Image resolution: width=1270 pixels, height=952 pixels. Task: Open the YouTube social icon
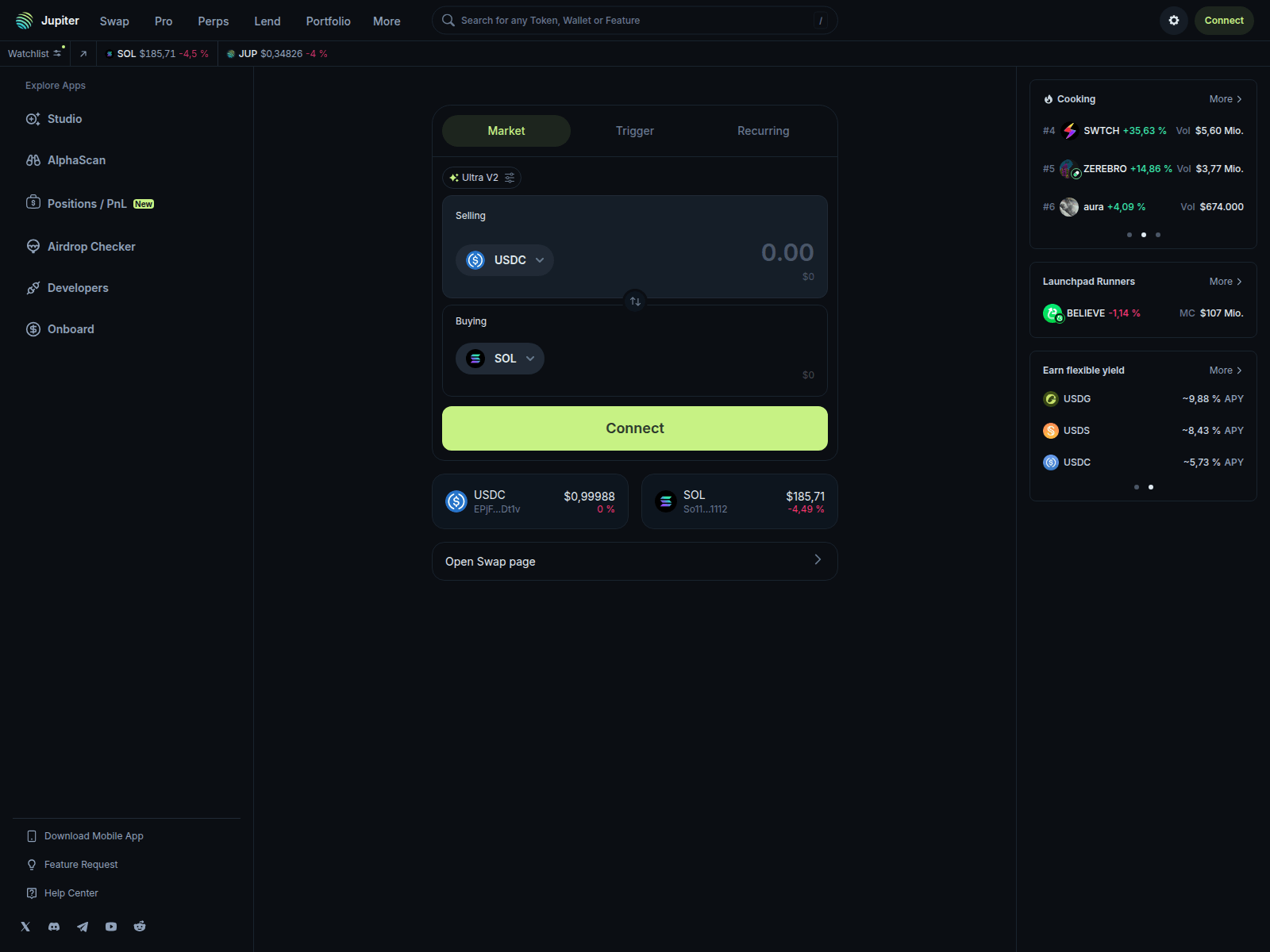pos(111,927)
